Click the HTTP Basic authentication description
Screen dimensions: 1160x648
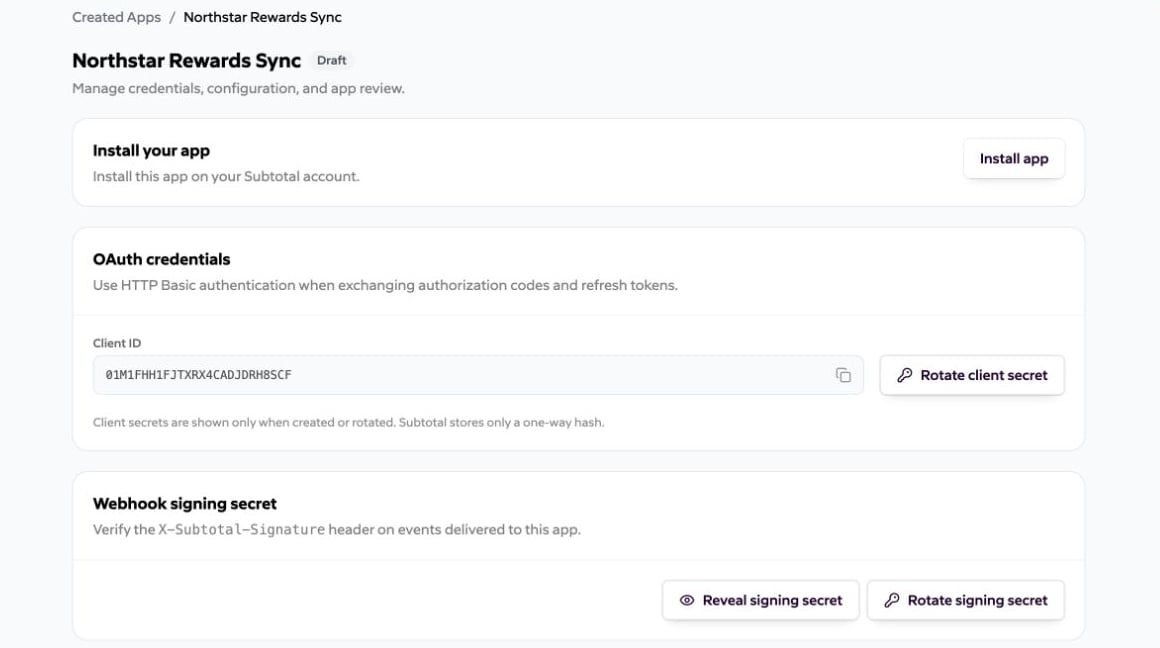pos(385,286)
